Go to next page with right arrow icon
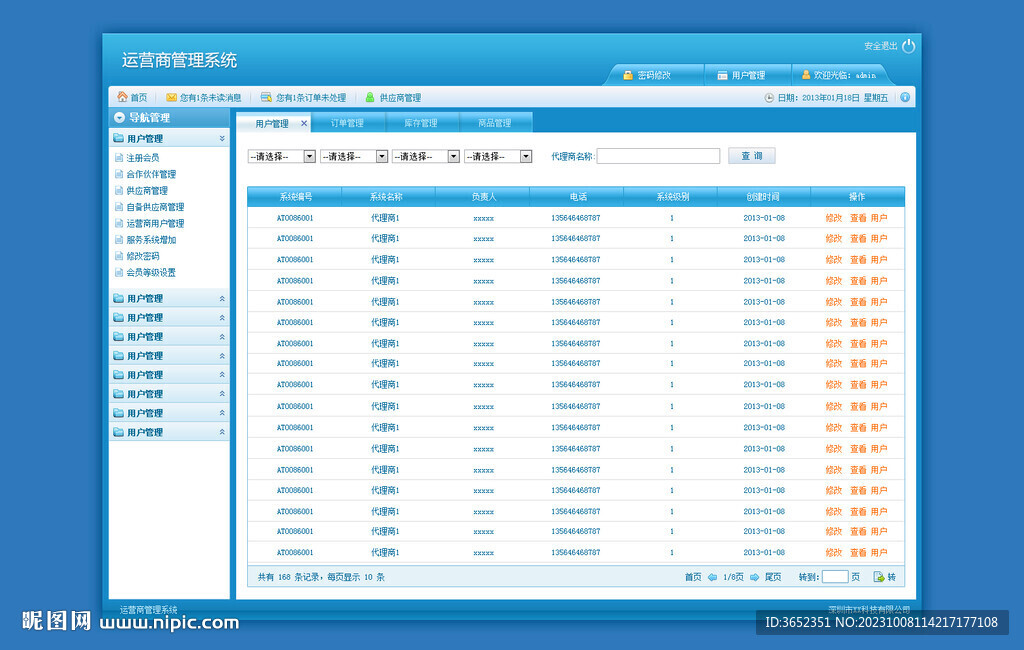The height and width of the screenshot is (650, 1024). coord(754,577)
